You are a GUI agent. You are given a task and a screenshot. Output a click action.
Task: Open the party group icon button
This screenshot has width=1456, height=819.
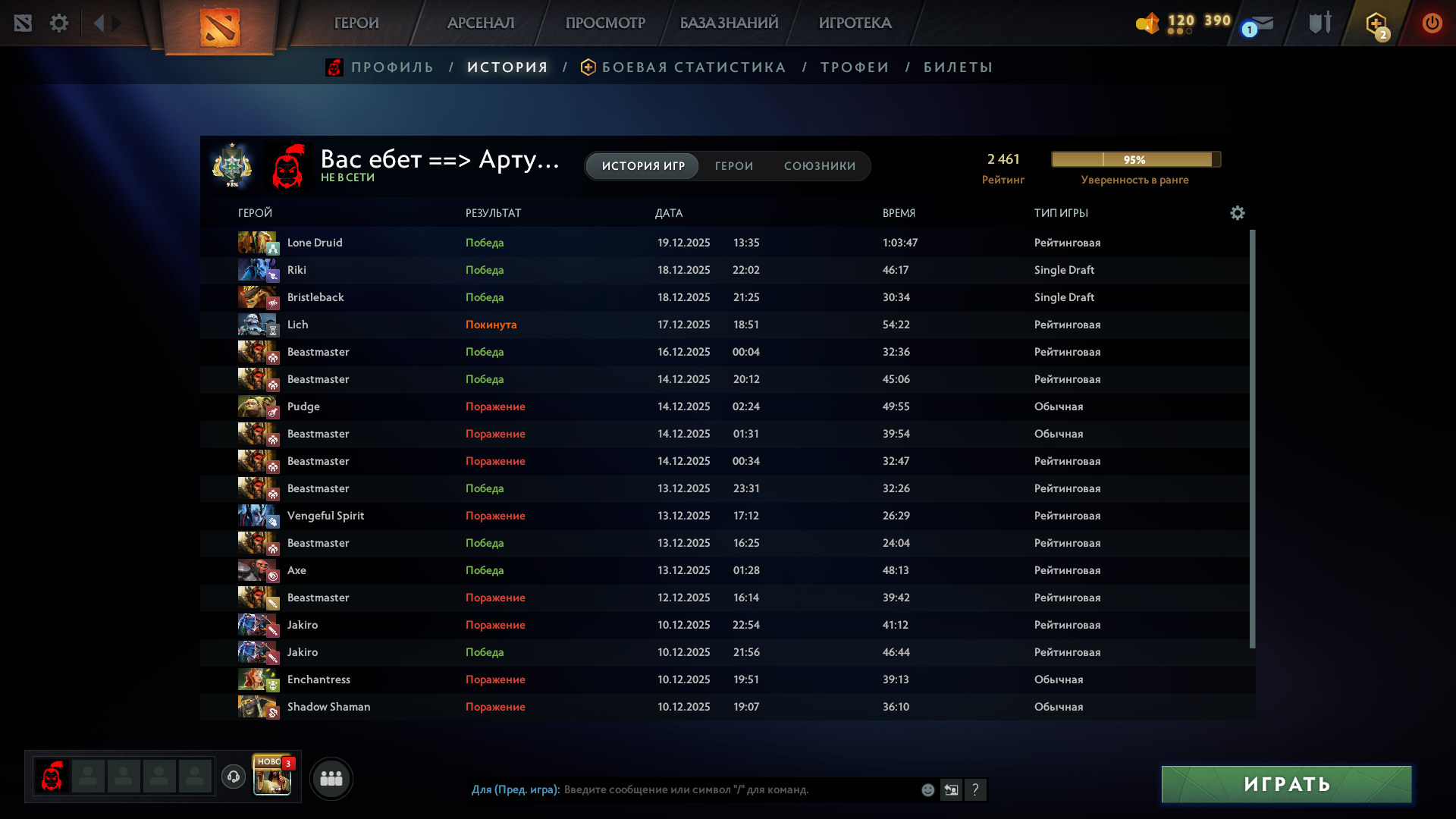(331, 778)
